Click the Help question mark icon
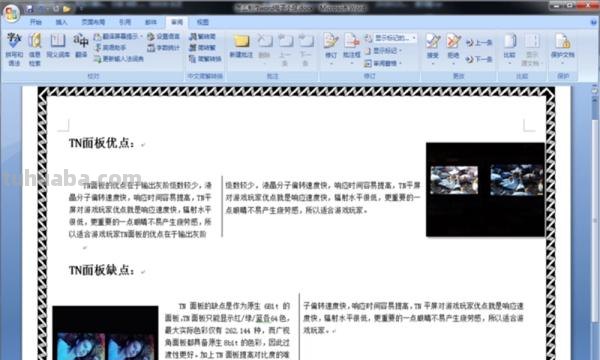 pyautogui.click(x=593, y=22)
